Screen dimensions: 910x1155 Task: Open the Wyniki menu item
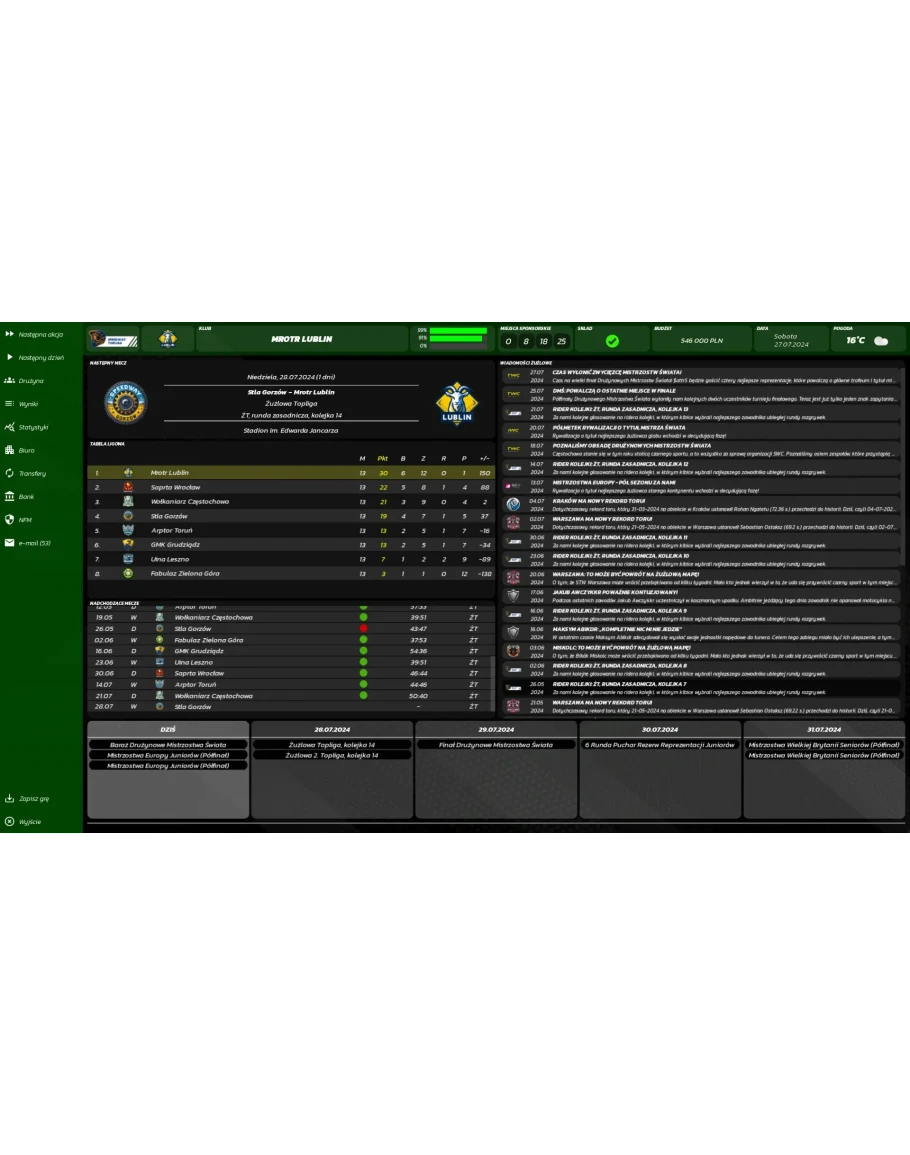[28, 404]
